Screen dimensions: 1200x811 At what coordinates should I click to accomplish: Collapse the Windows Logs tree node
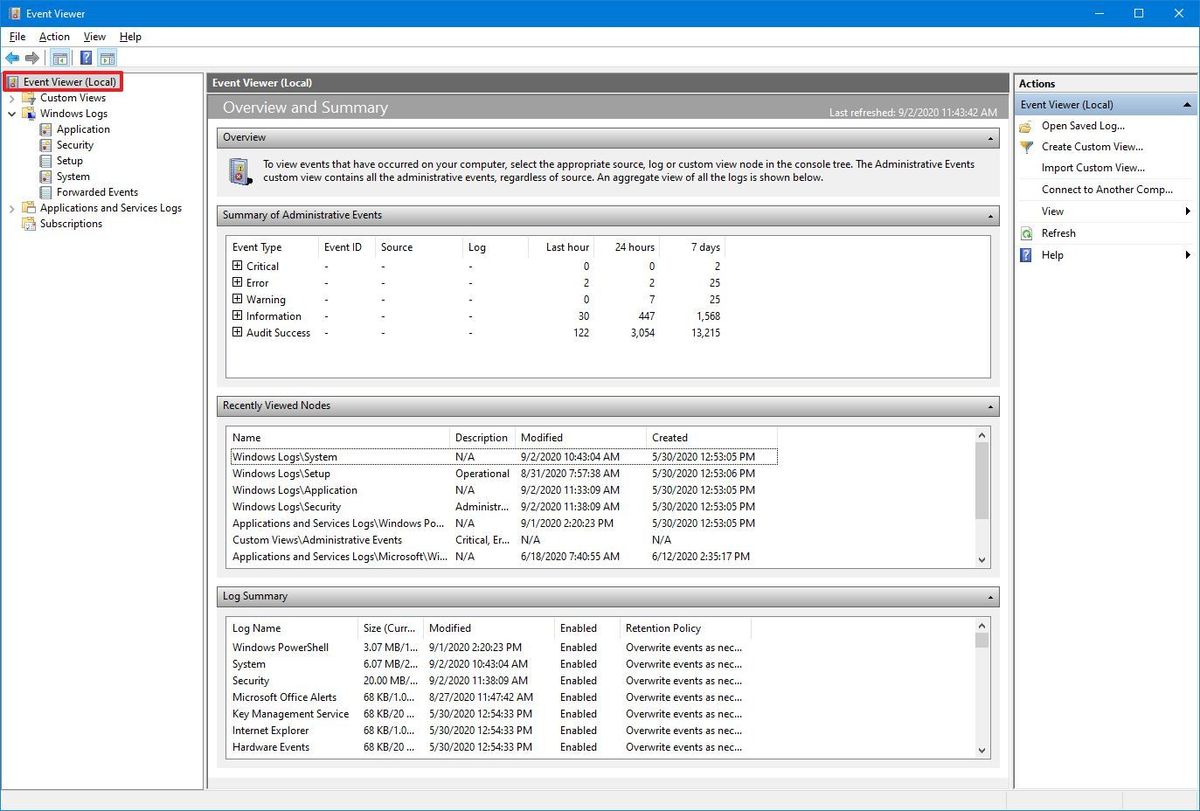(x=11, y=113)
